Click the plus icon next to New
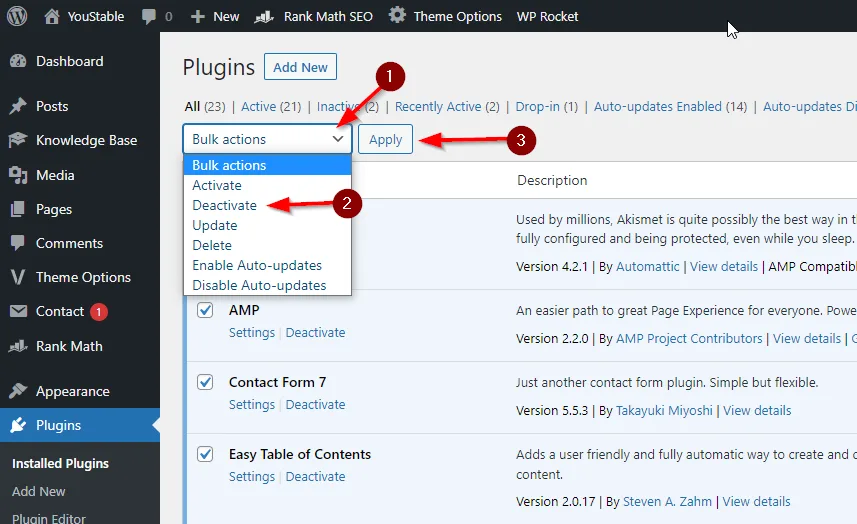 (197, 17)
